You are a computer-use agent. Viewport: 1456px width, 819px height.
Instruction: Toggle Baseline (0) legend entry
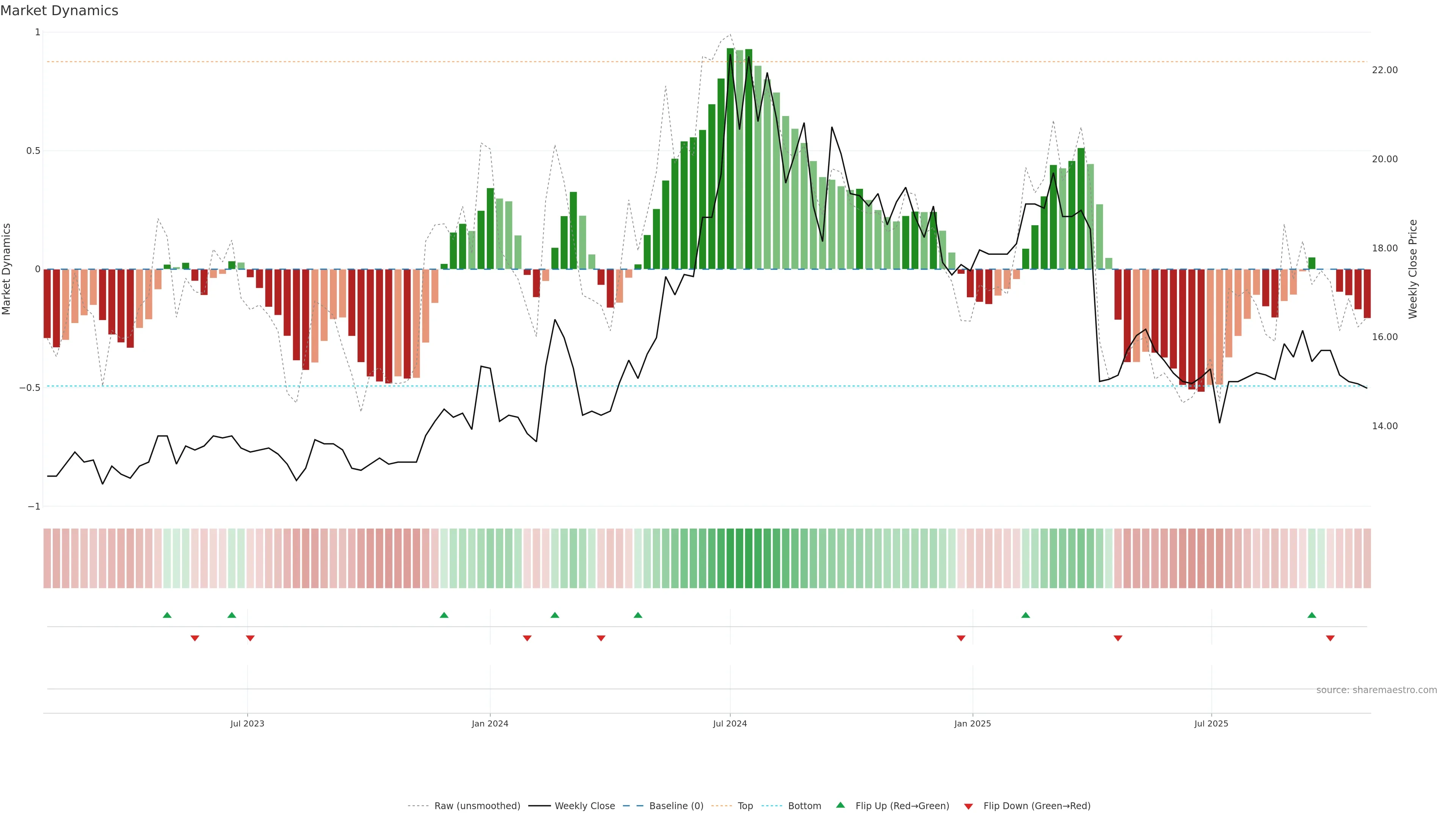click(676, 806)
